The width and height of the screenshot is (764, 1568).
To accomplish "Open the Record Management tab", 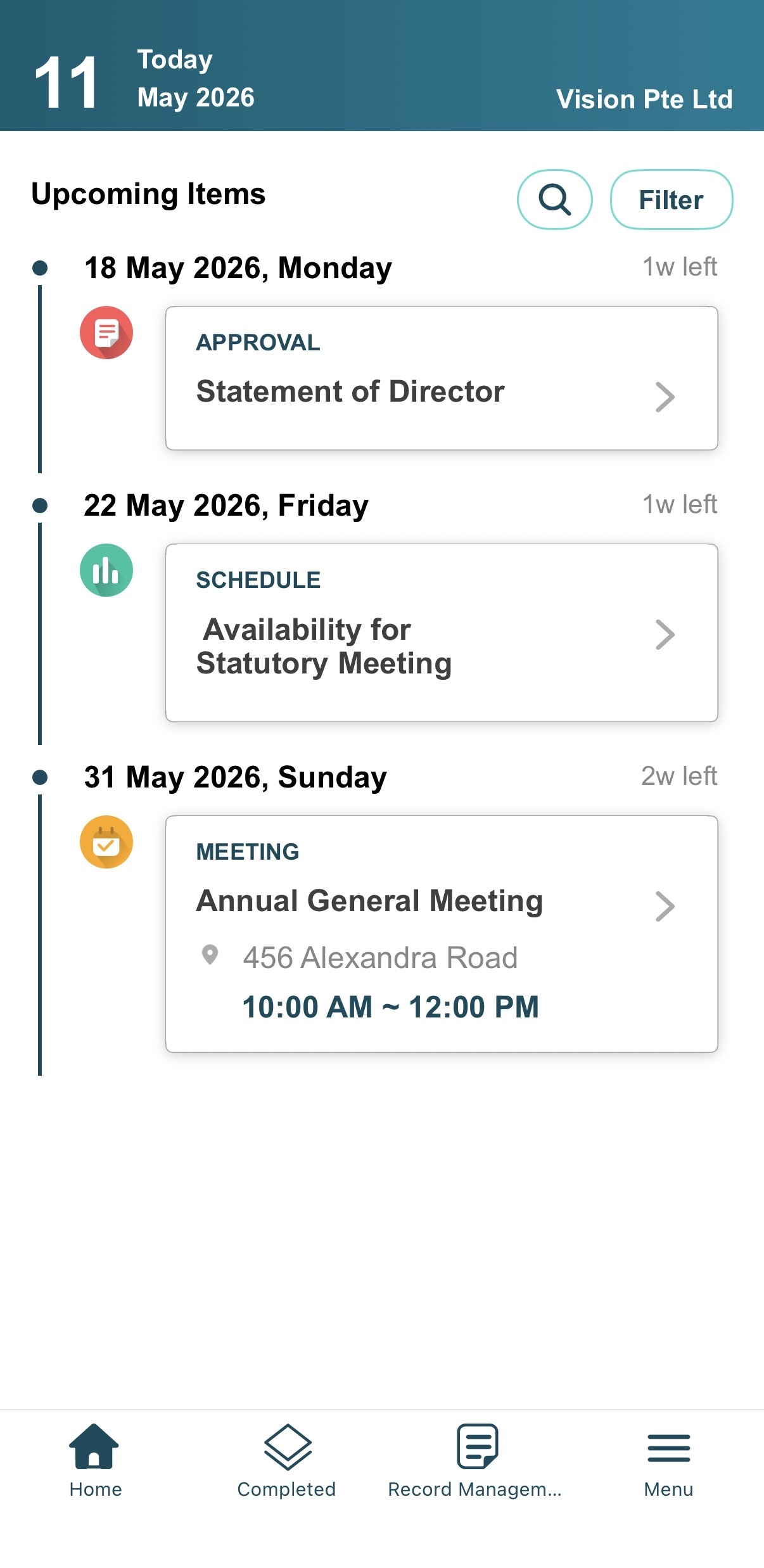I will pos(475,1461).
